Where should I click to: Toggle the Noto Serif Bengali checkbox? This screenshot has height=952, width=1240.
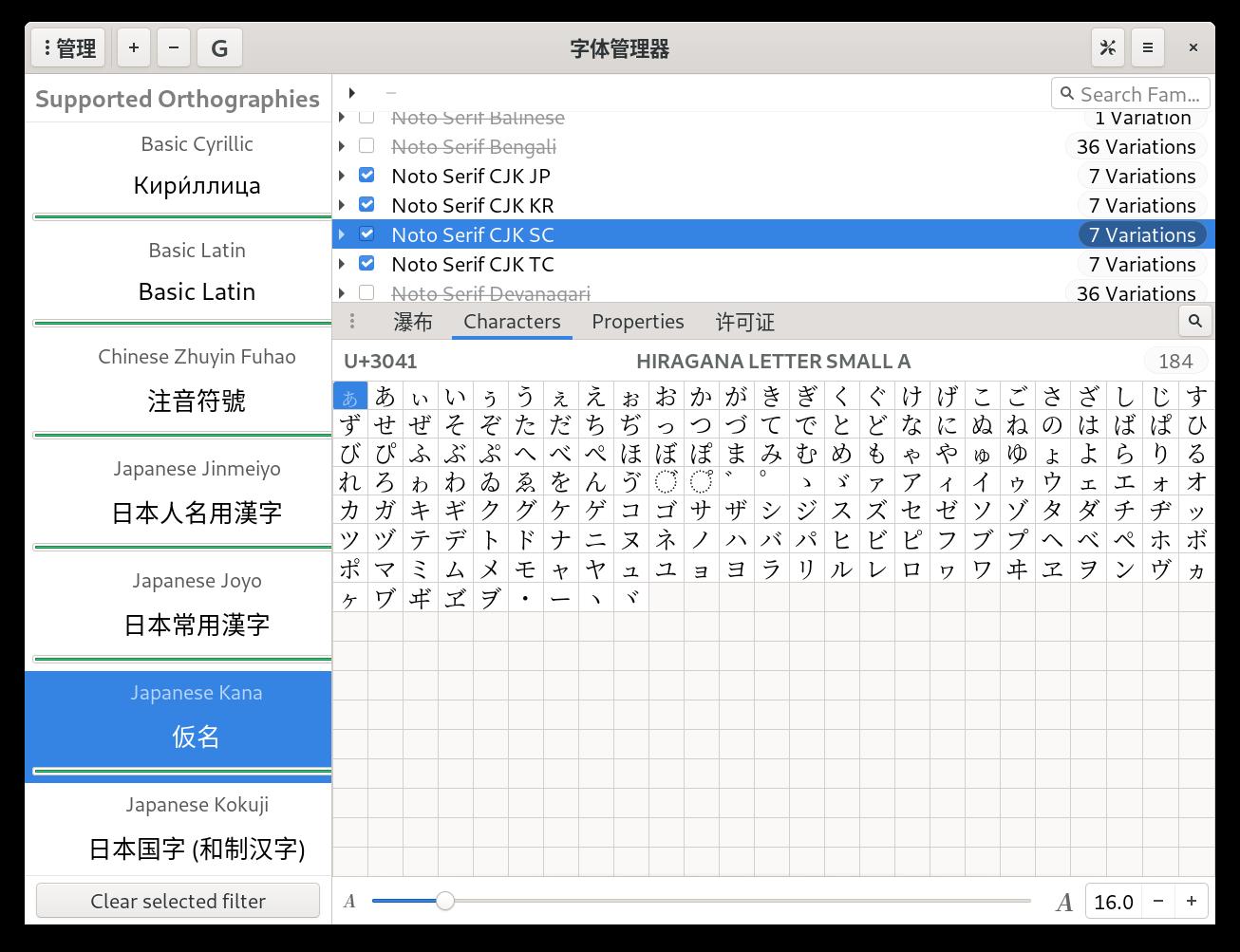coord(366,146)
